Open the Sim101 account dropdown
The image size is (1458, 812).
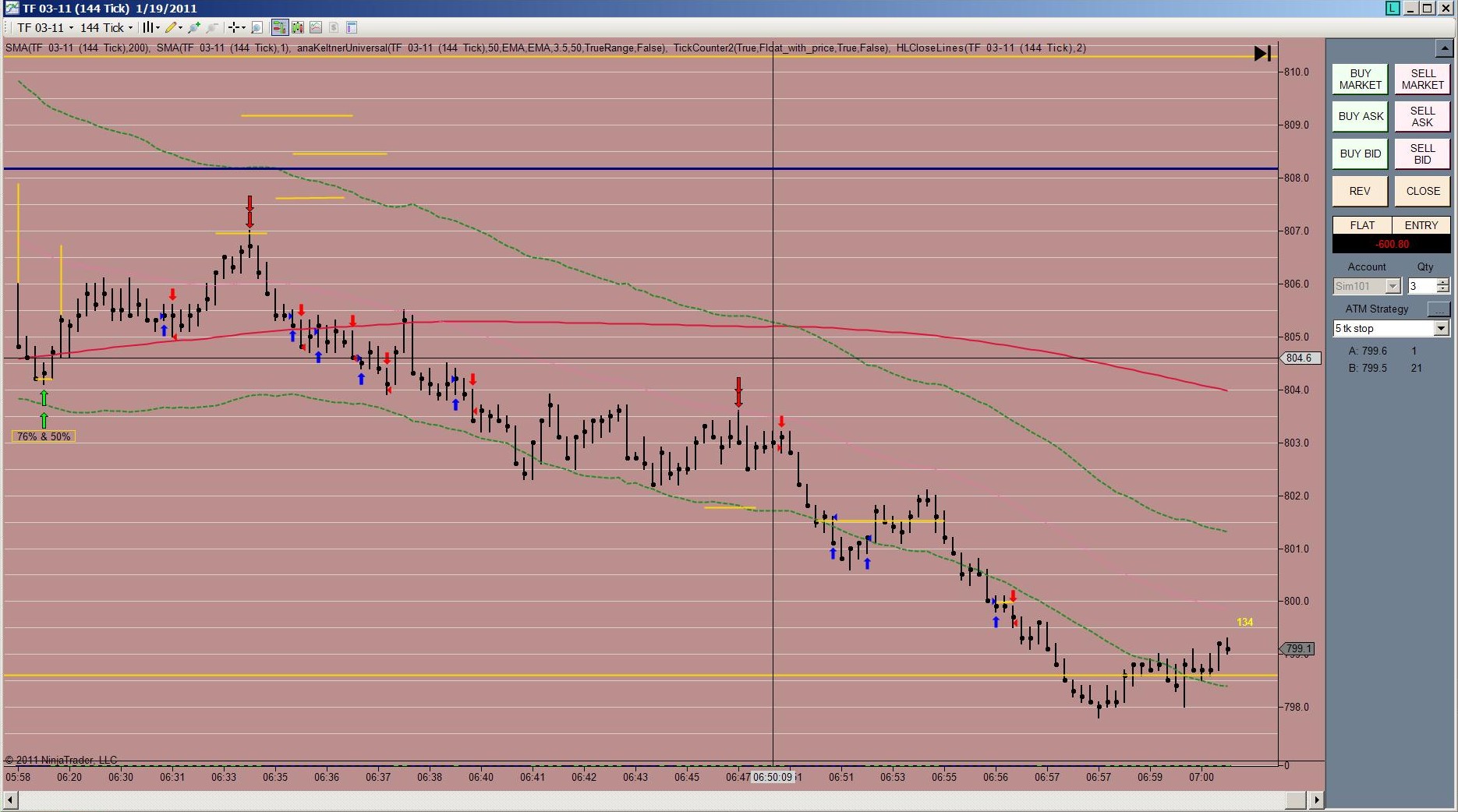click(x=1367, y=286)
